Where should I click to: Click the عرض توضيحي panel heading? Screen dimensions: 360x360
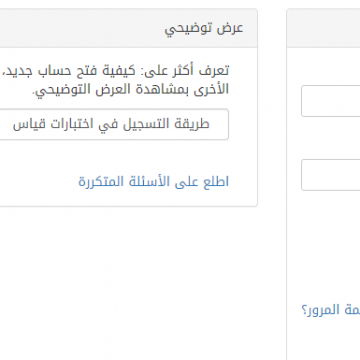[x=204, y=28]
